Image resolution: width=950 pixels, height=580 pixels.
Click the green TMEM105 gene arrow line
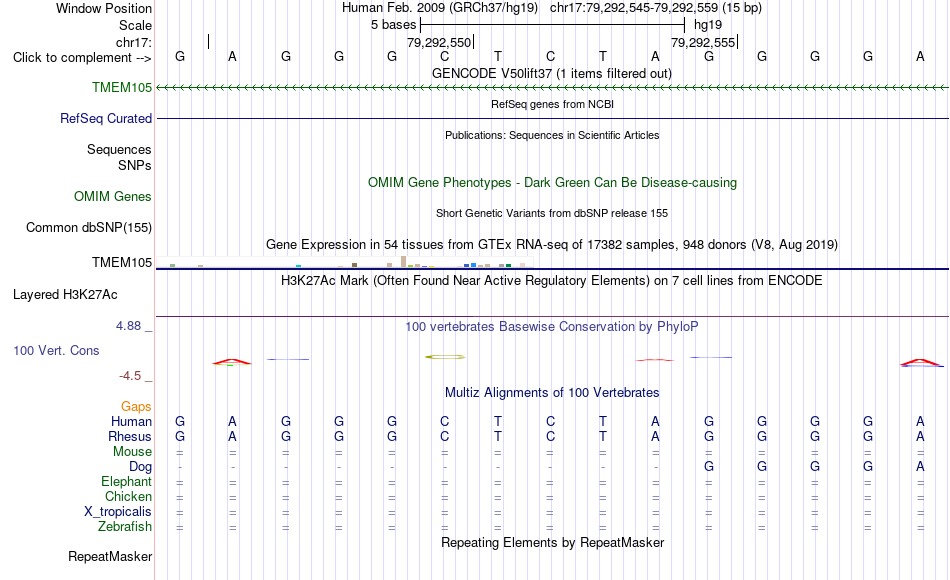552,88
